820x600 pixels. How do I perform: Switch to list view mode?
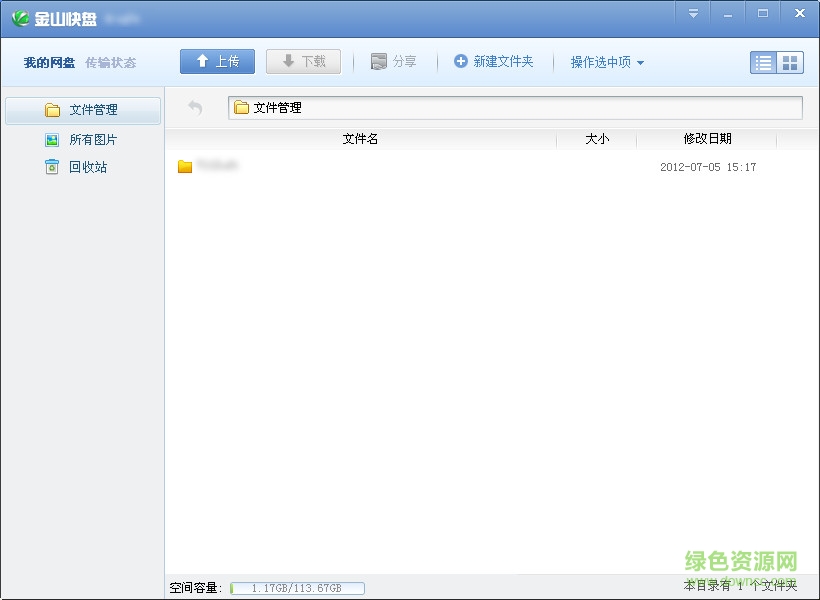762,62
